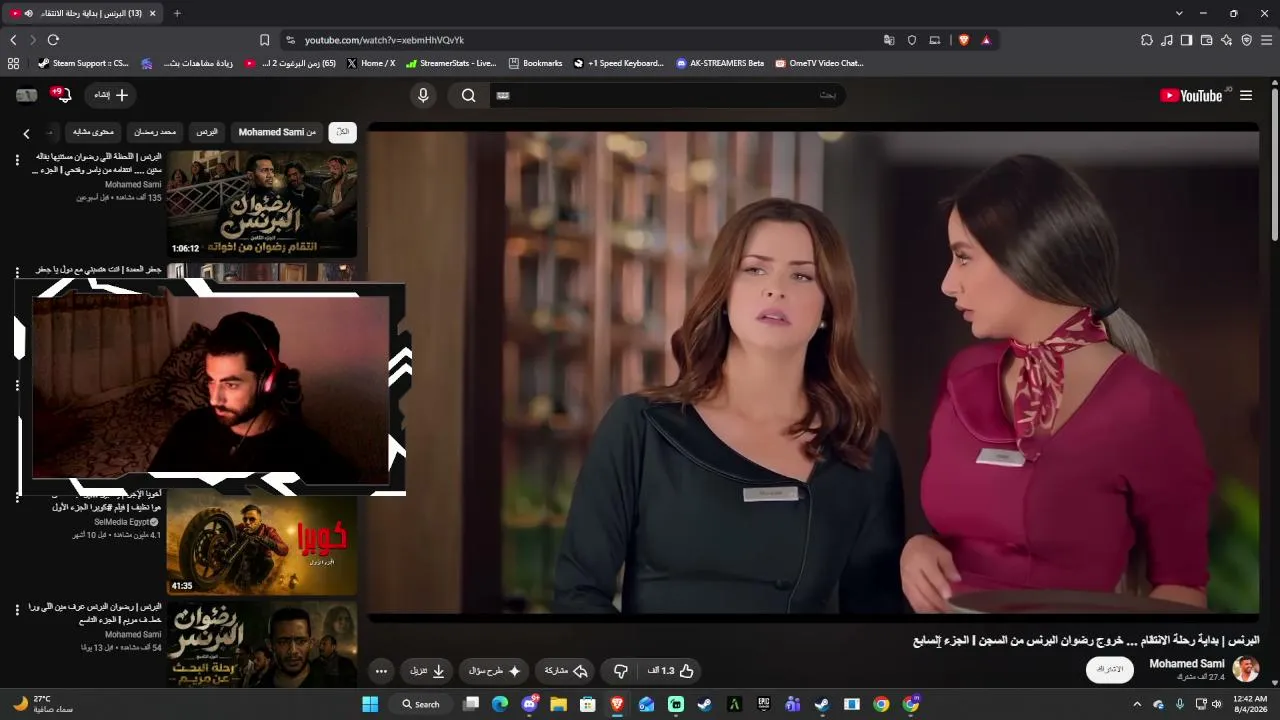Bookmark this page in the address bar
Screen dimensions: 1280x720
point(264,40)
